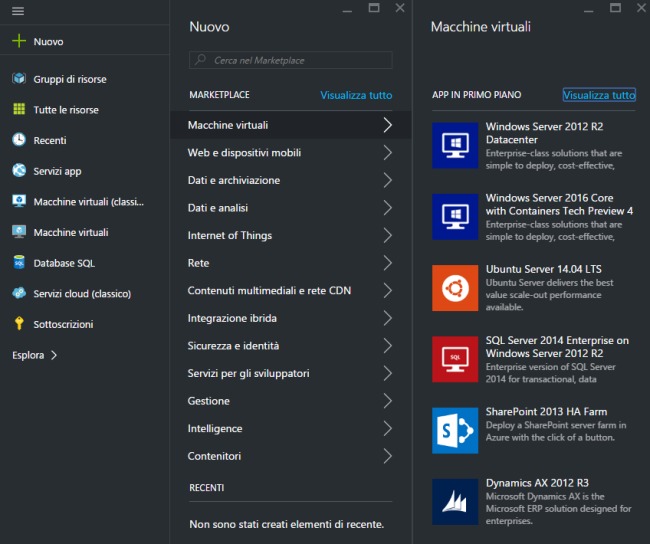Click the Servizi app globe icon
This screenshot has height=544, width=650.
click(x=19, y=170)
